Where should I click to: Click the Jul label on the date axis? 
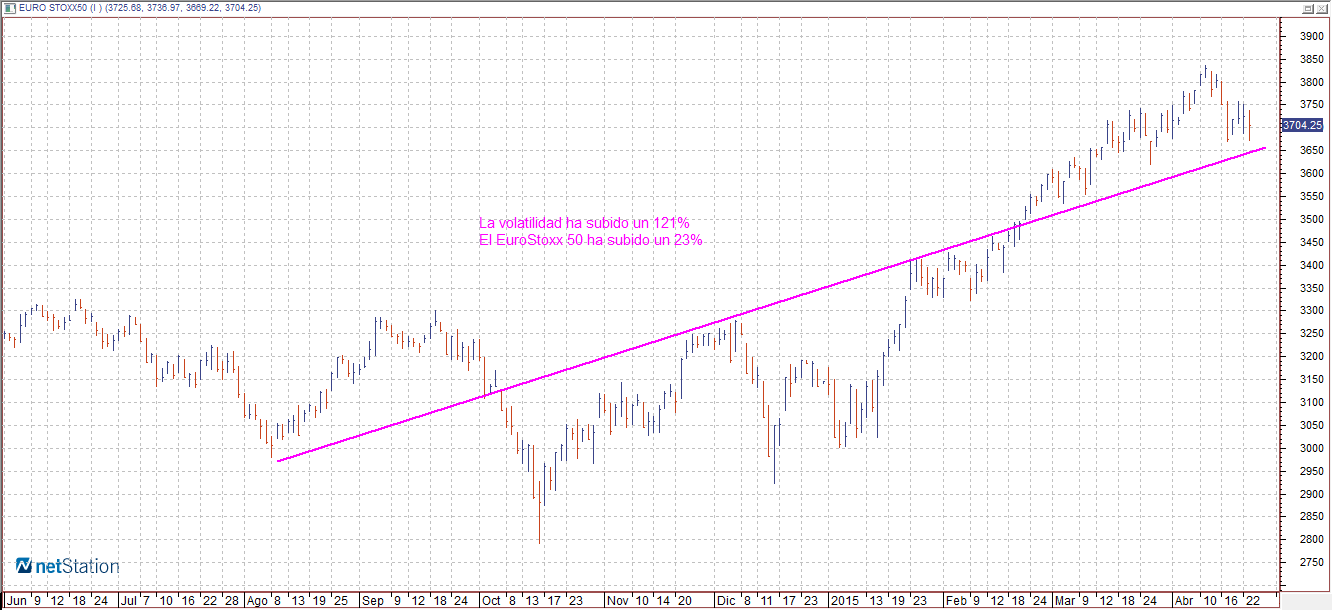129,601
